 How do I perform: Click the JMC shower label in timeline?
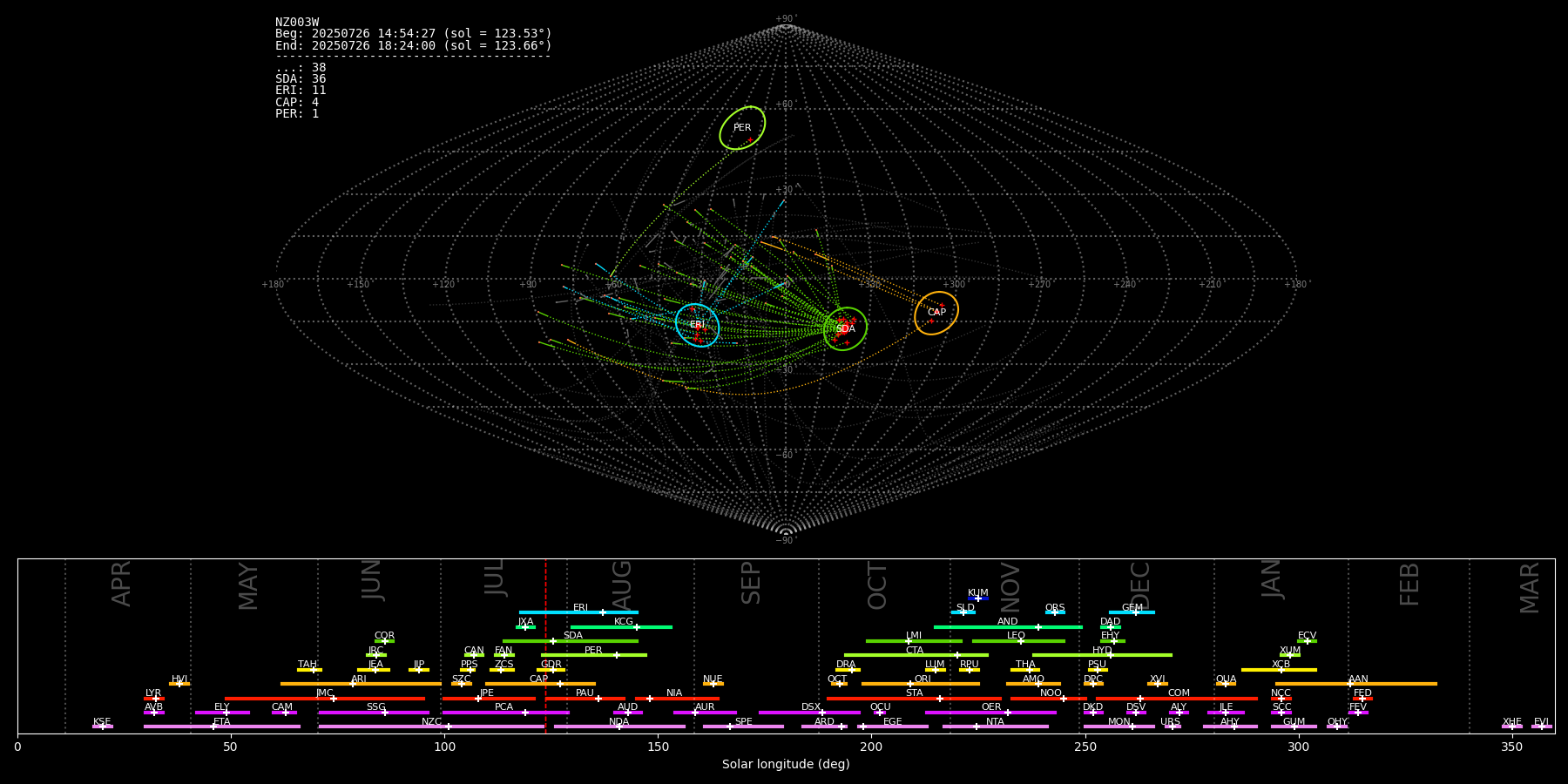325,693
